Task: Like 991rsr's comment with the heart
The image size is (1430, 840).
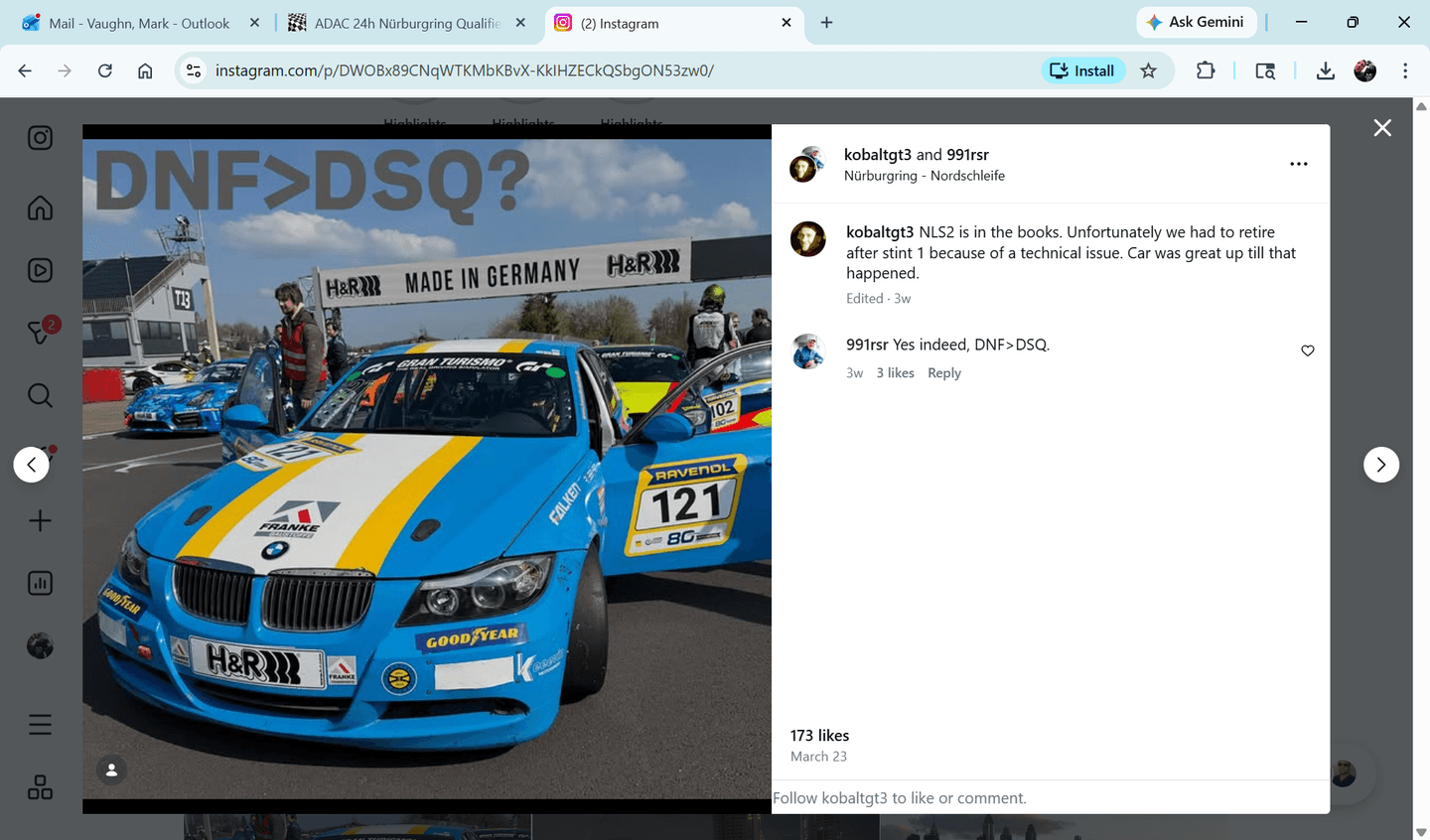Action: (1307, 350)
